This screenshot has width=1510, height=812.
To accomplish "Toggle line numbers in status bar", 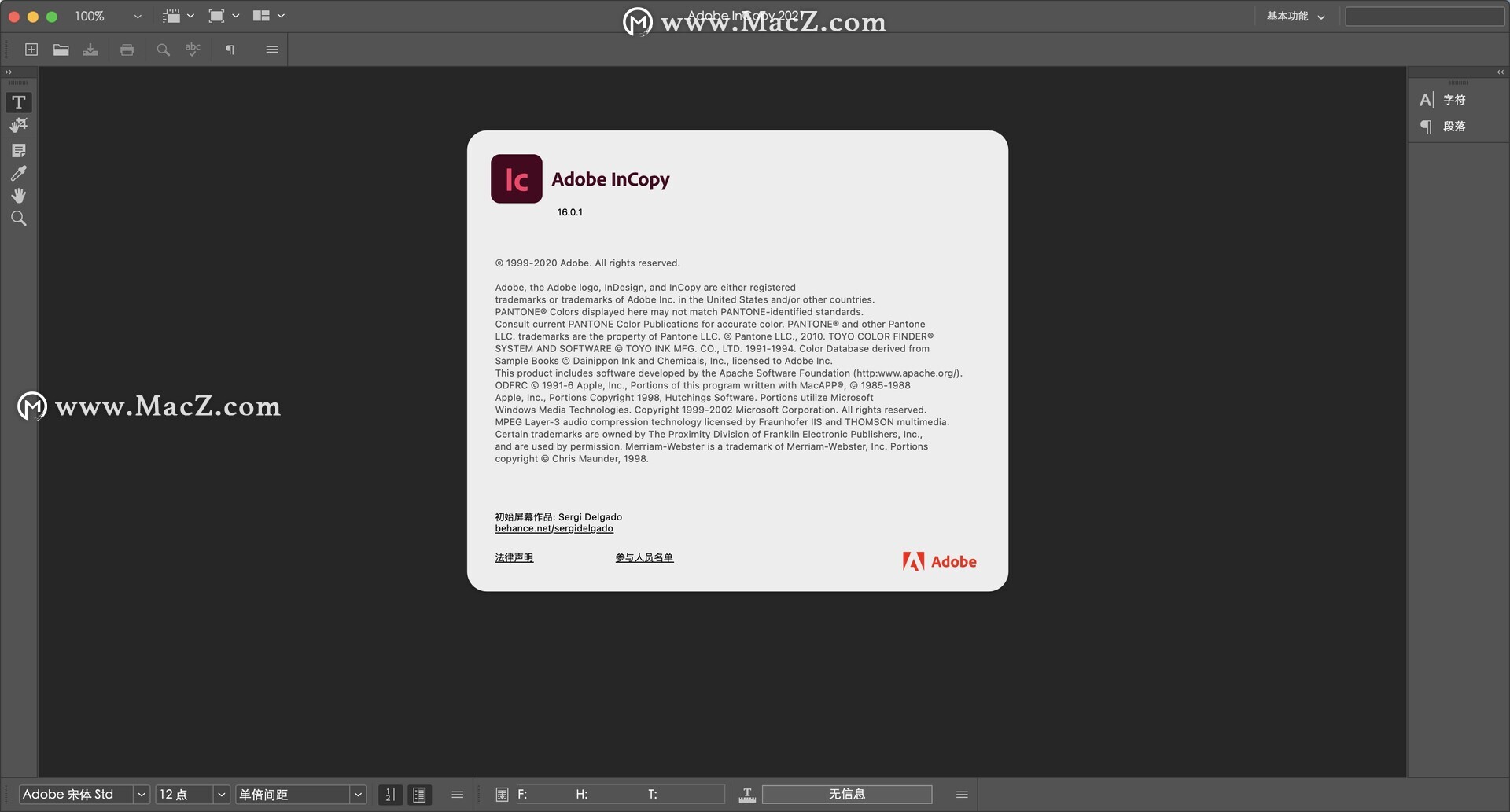I will (390, 795).
